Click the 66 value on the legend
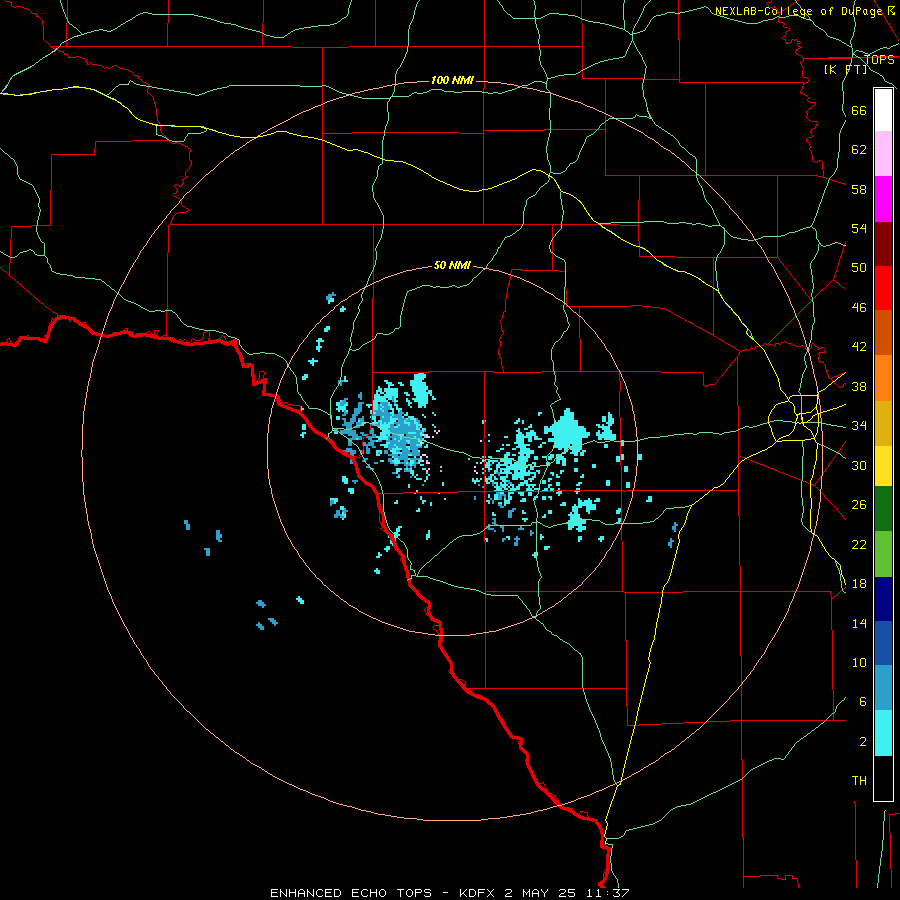 [x=859, y=111]
